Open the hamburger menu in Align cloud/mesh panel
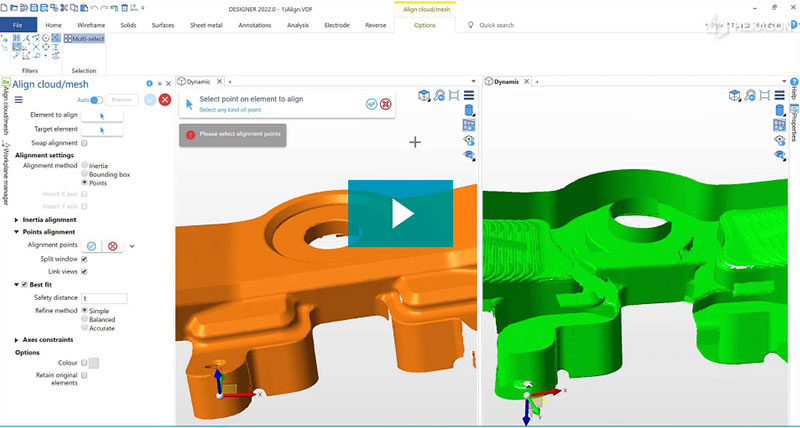The height and width of the screenshot is (428, 800). (x=18, y=99)
